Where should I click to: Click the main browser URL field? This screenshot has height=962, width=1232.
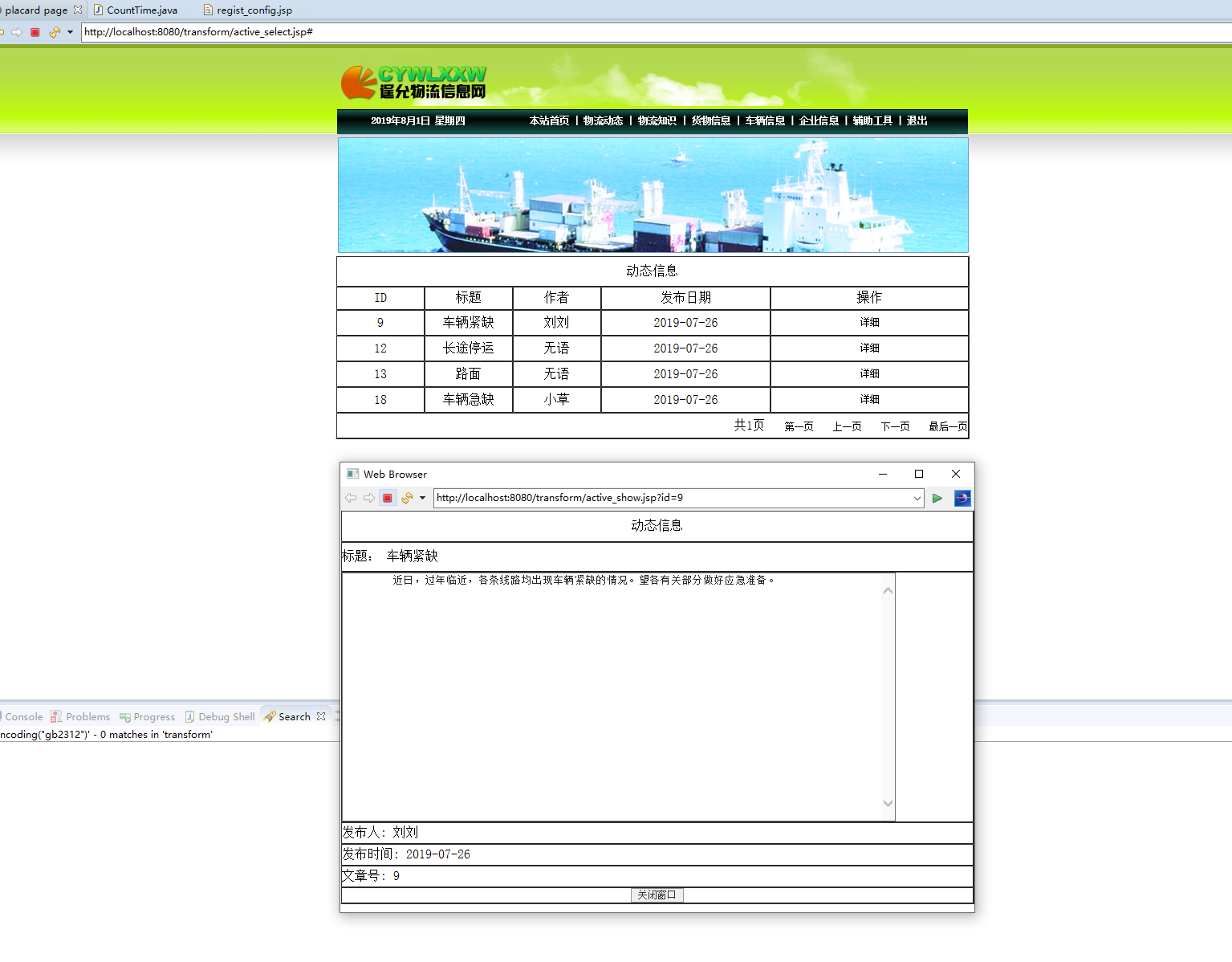point(656,32)
